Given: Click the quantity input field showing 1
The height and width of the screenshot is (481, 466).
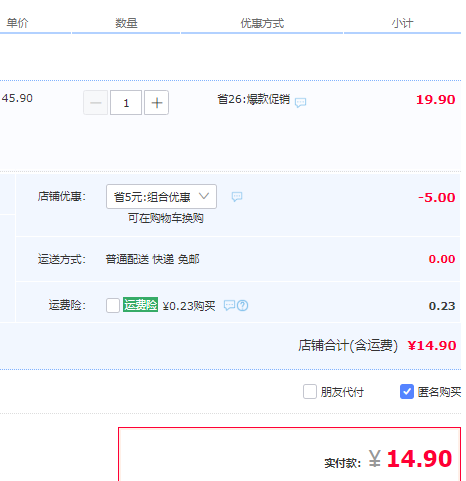Looking at the screenshot, I should (126, 103).
